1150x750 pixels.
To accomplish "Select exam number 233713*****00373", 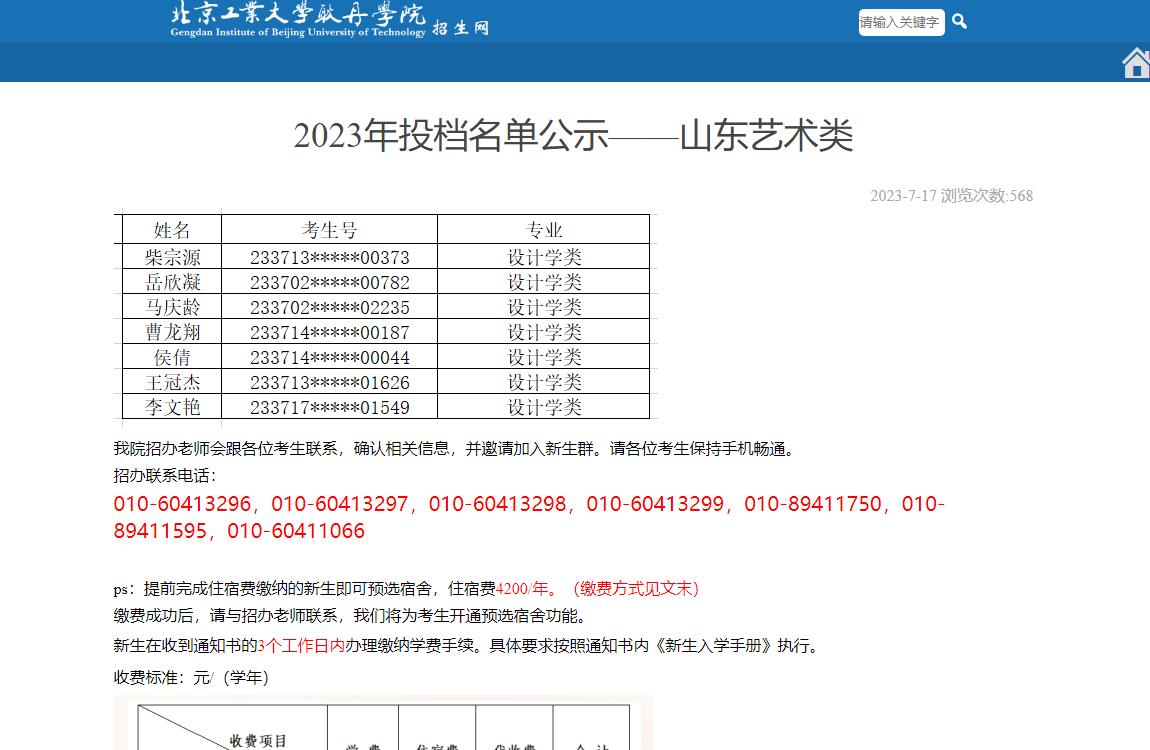I will tap(329, 257).
